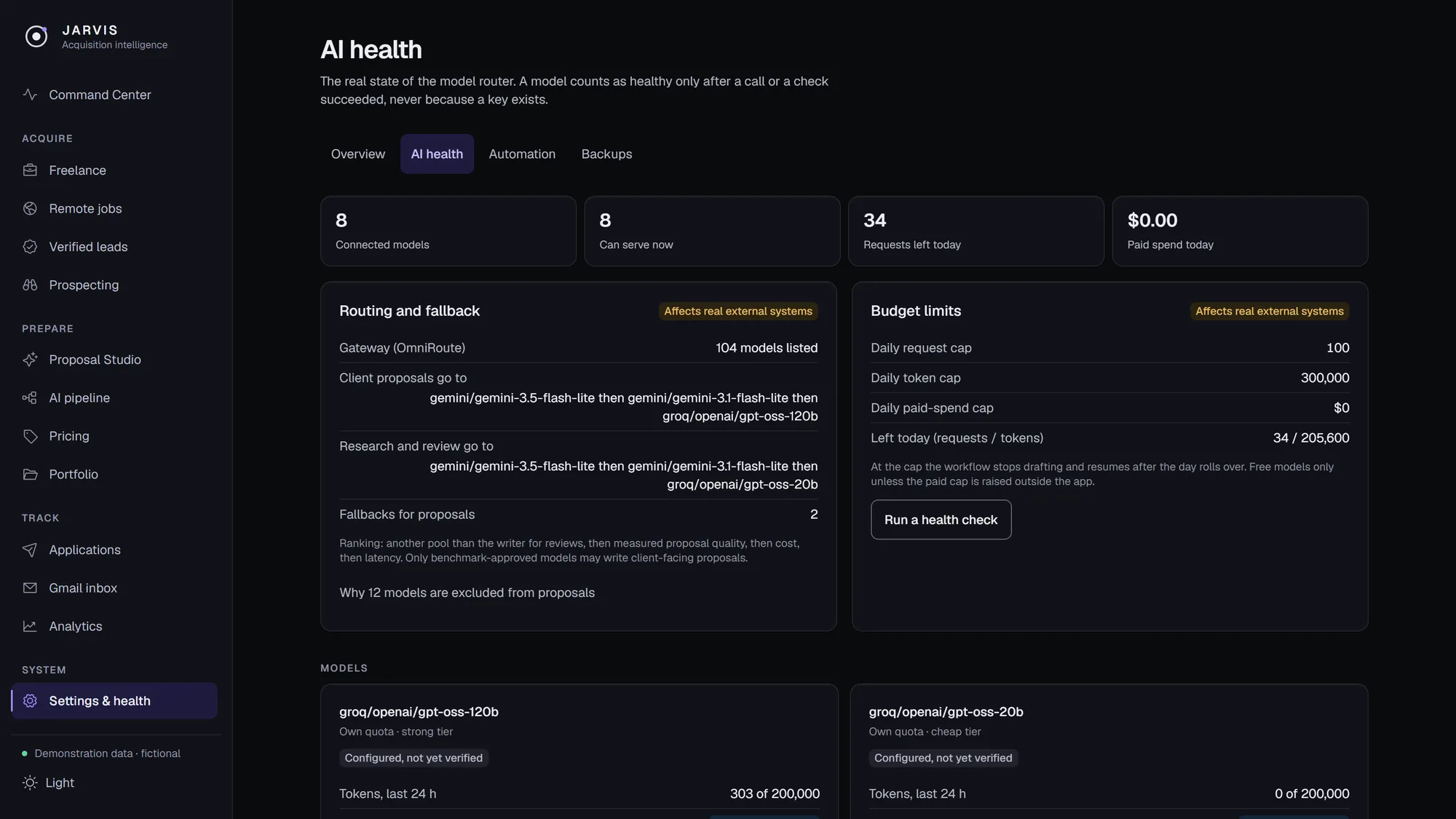Click 'Demonstration data · fictional' status text
1456x819 pixels.
107,753
